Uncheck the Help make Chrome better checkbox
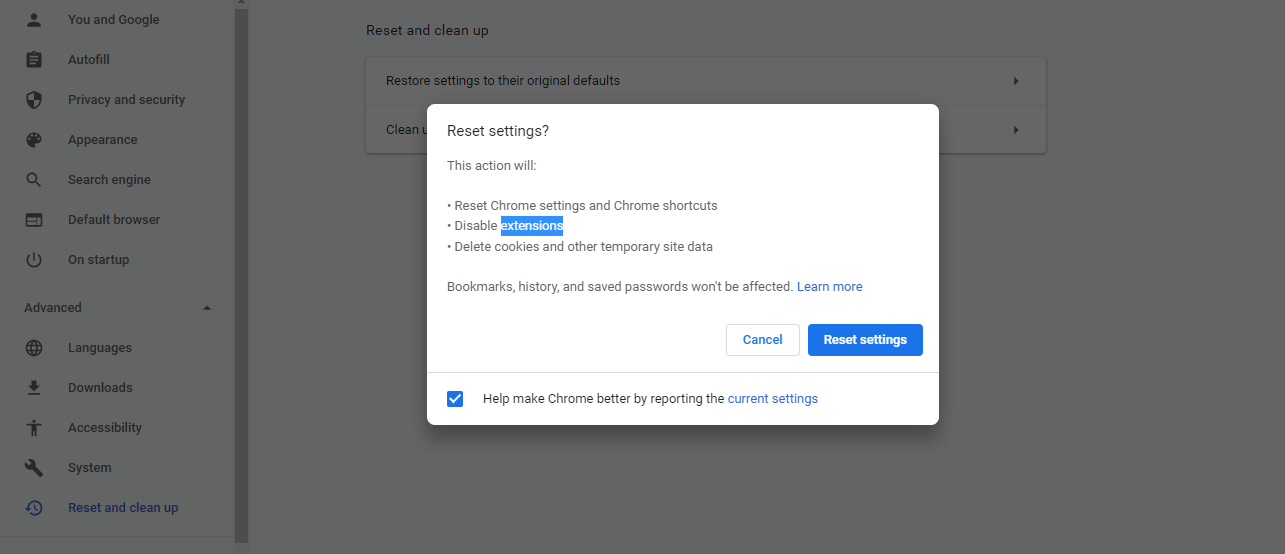Image resolution: width=1285 pixels, height=554 pixels. tap(455, 399)
